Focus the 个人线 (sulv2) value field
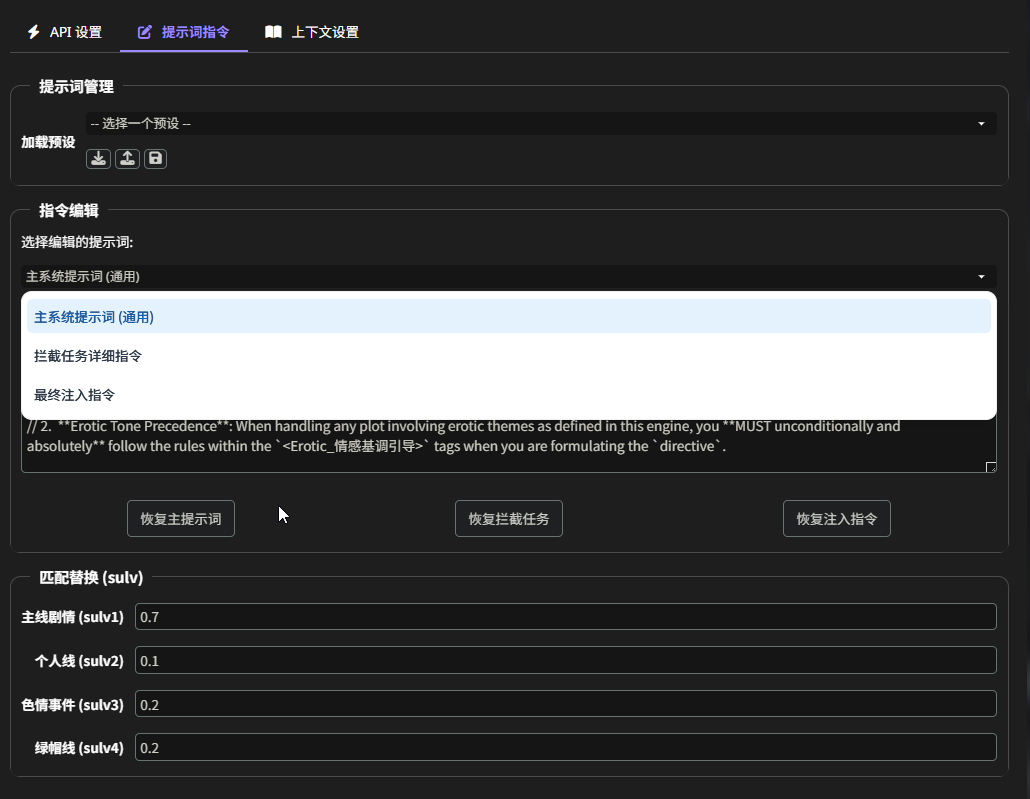 click(565, 661)
